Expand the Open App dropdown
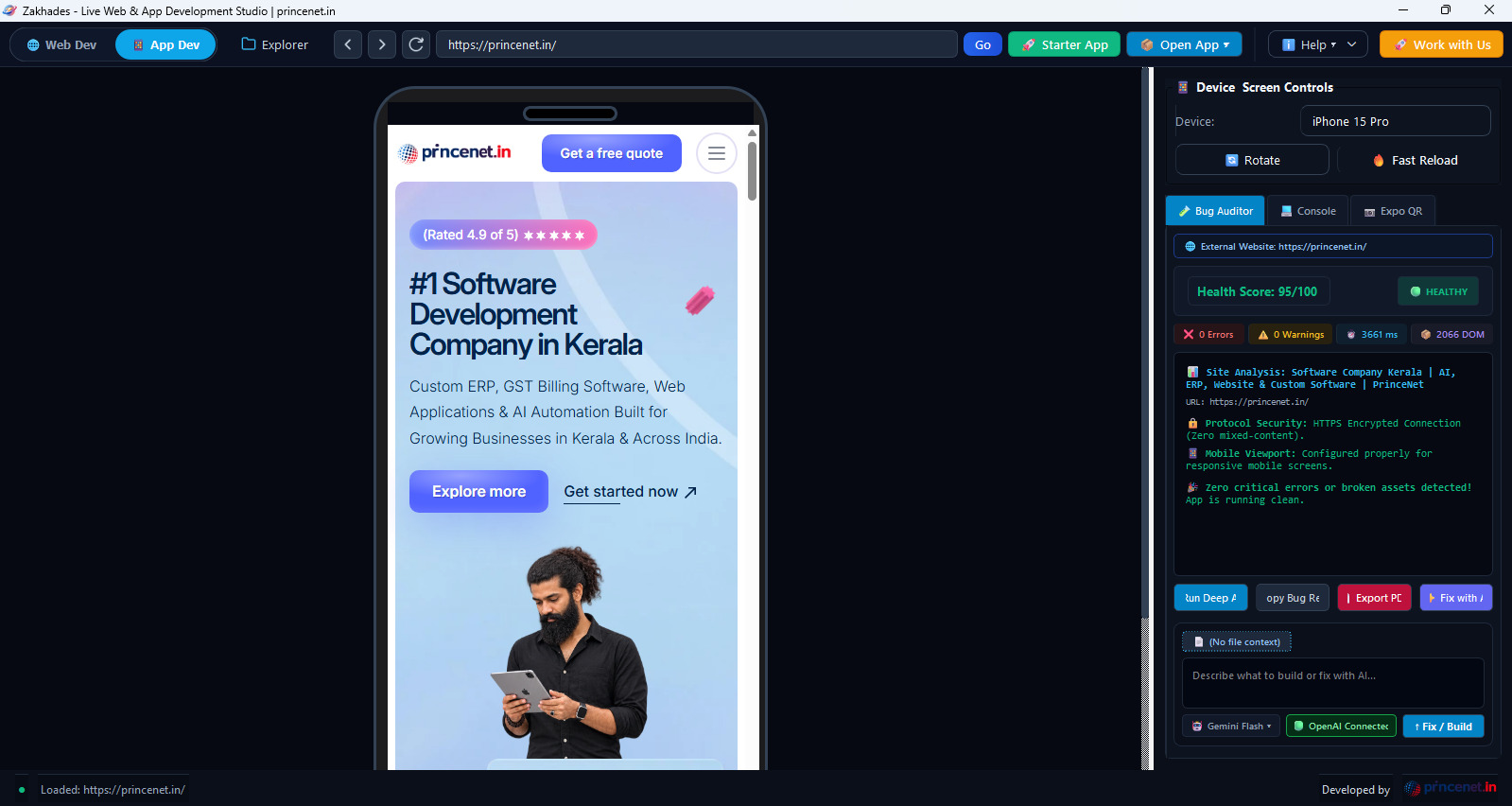Image resolution: width=1512 pixels, height=806 pixels. click(1184, 44)
